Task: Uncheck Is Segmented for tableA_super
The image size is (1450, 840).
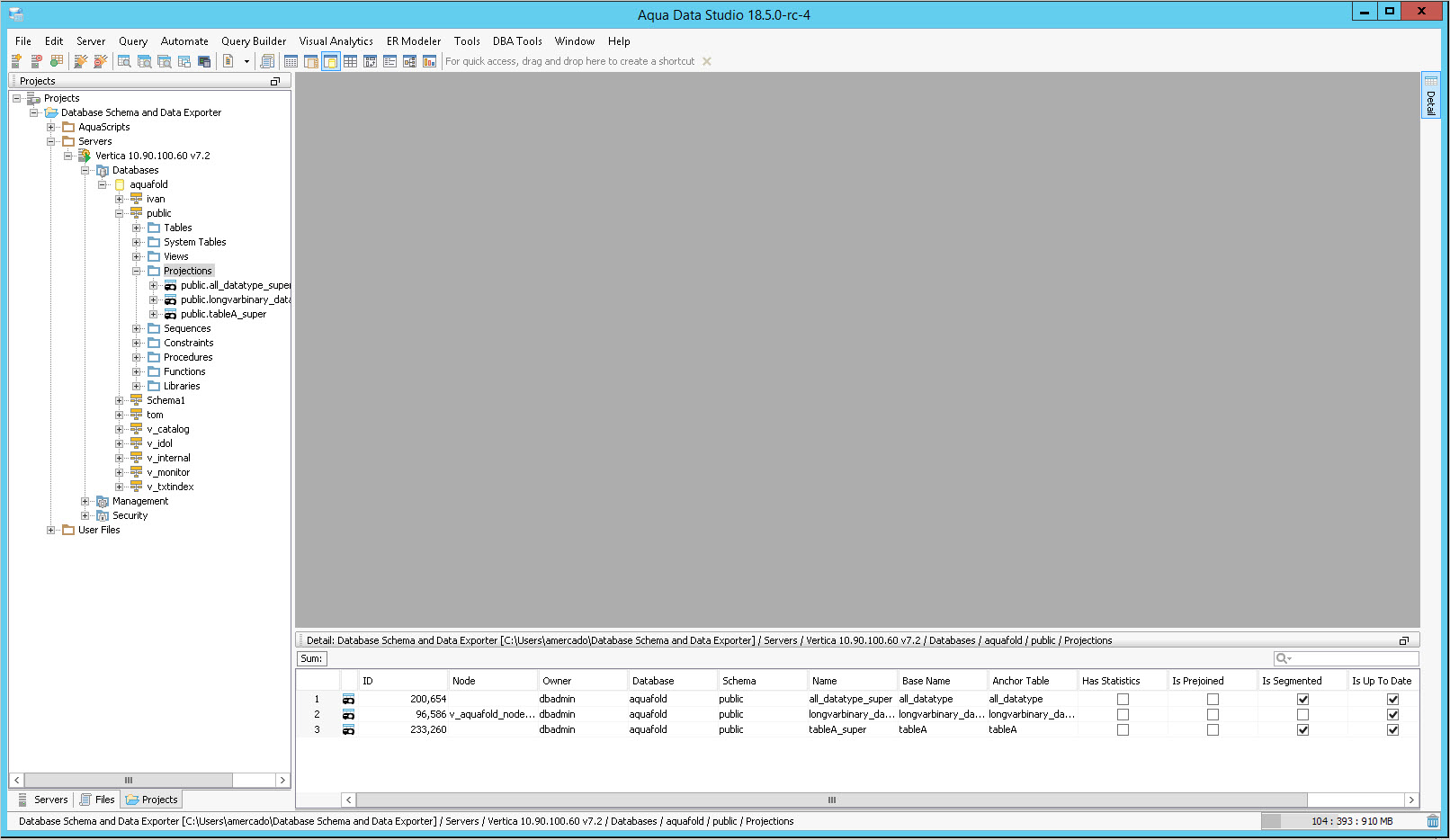Action: coord(1302,729)
